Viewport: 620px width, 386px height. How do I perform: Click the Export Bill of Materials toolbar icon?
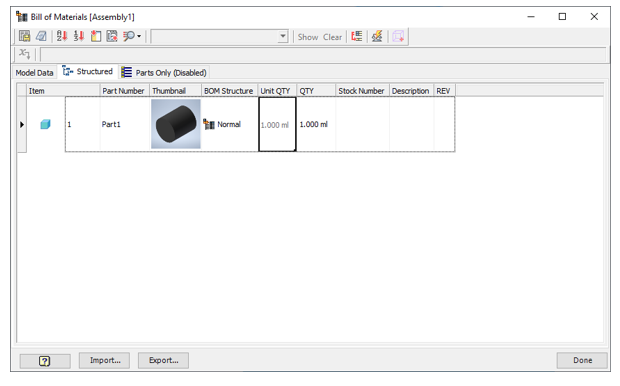click(x=25, y=36)
